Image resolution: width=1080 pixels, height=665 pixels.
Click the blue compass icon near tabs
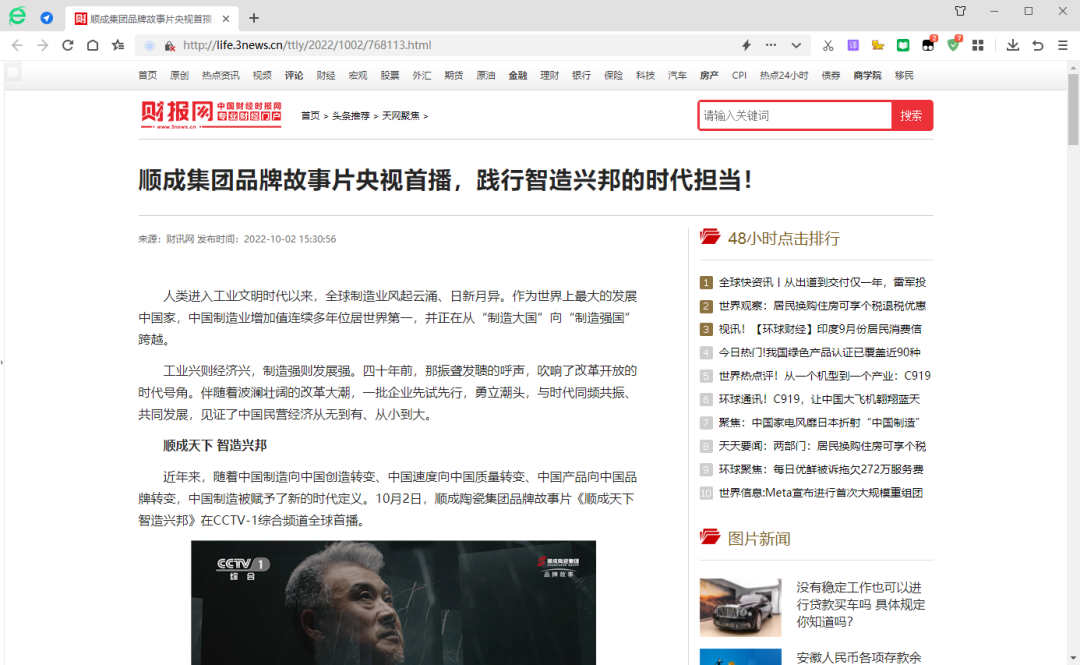coord(47,18)
